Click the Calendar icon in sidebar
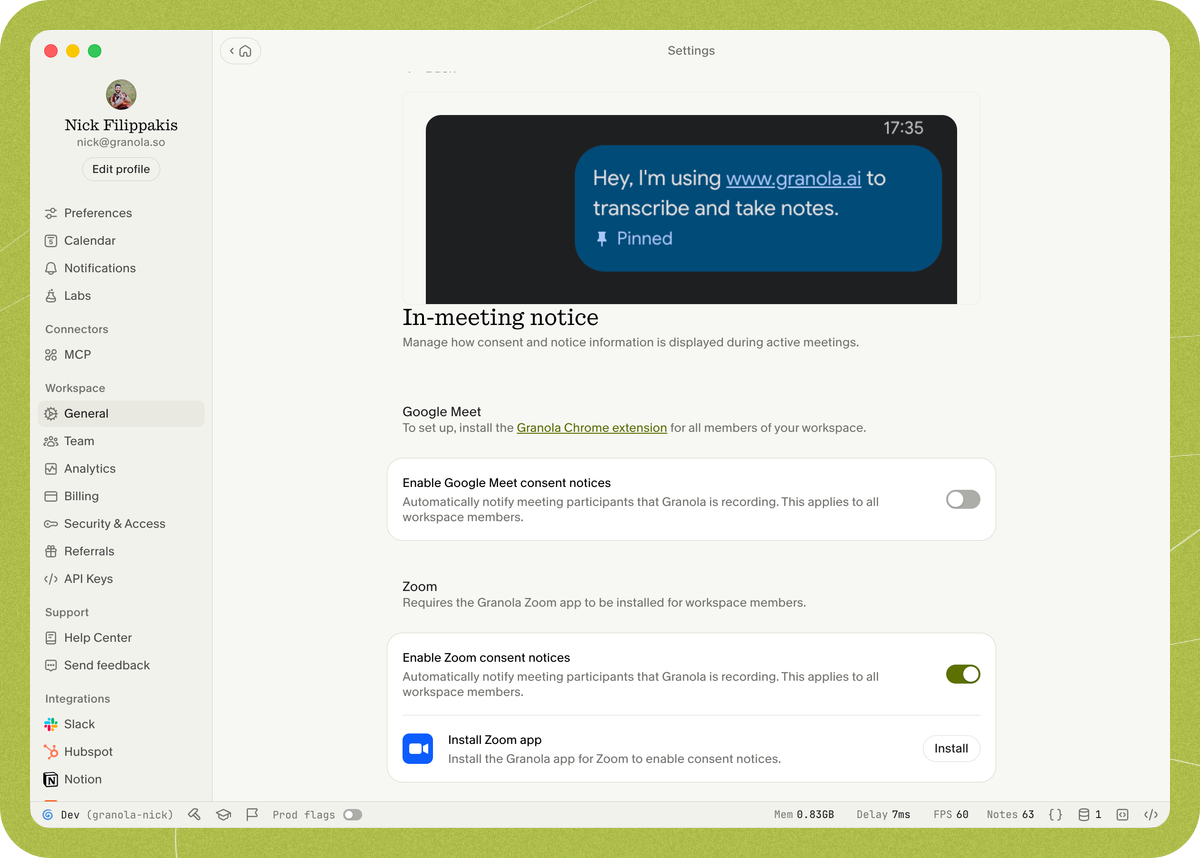 tap(51, 241)
